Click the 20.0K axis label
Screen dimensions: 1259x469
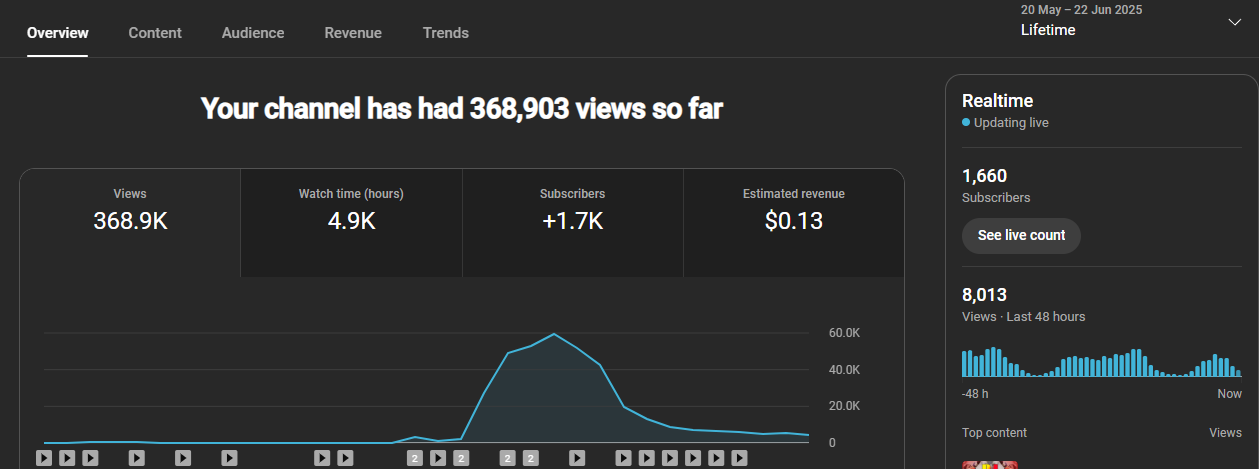click(x=845, y=406)
